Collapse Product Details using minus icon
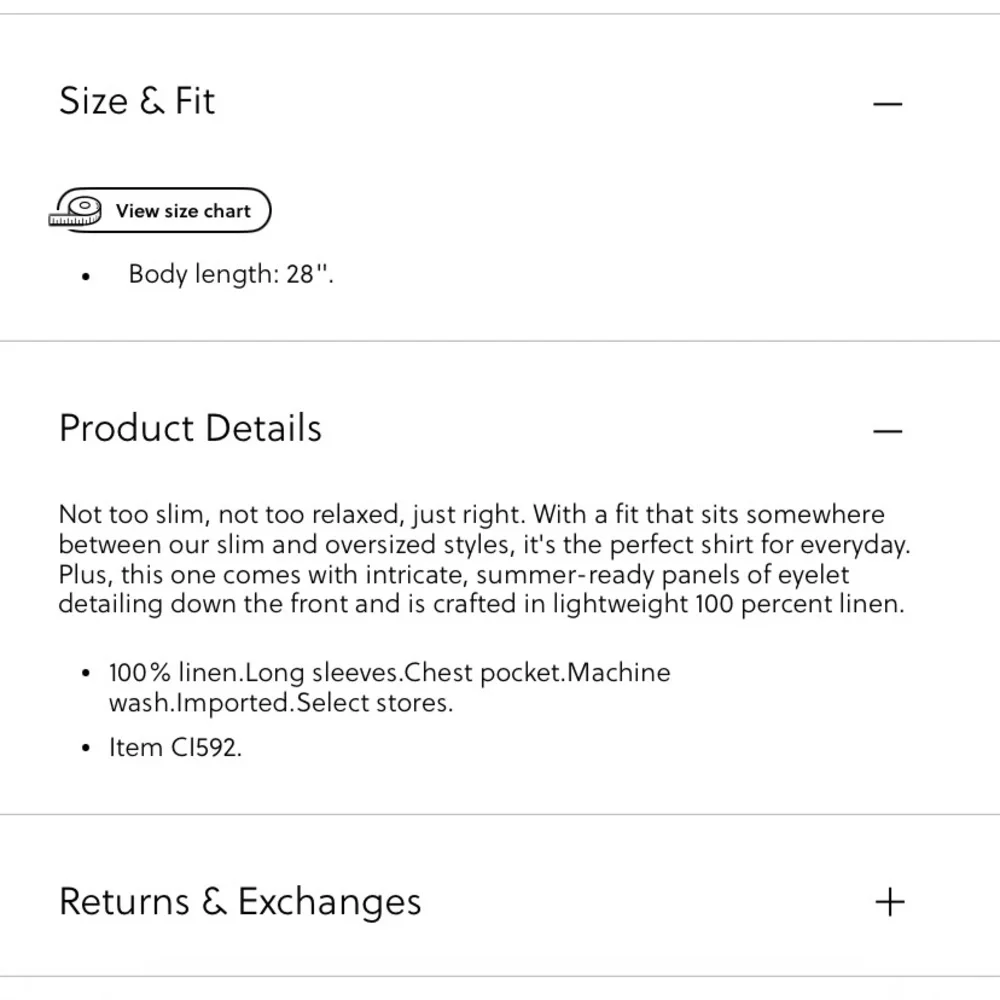The image size is (1000, 1000). point(888,431)
